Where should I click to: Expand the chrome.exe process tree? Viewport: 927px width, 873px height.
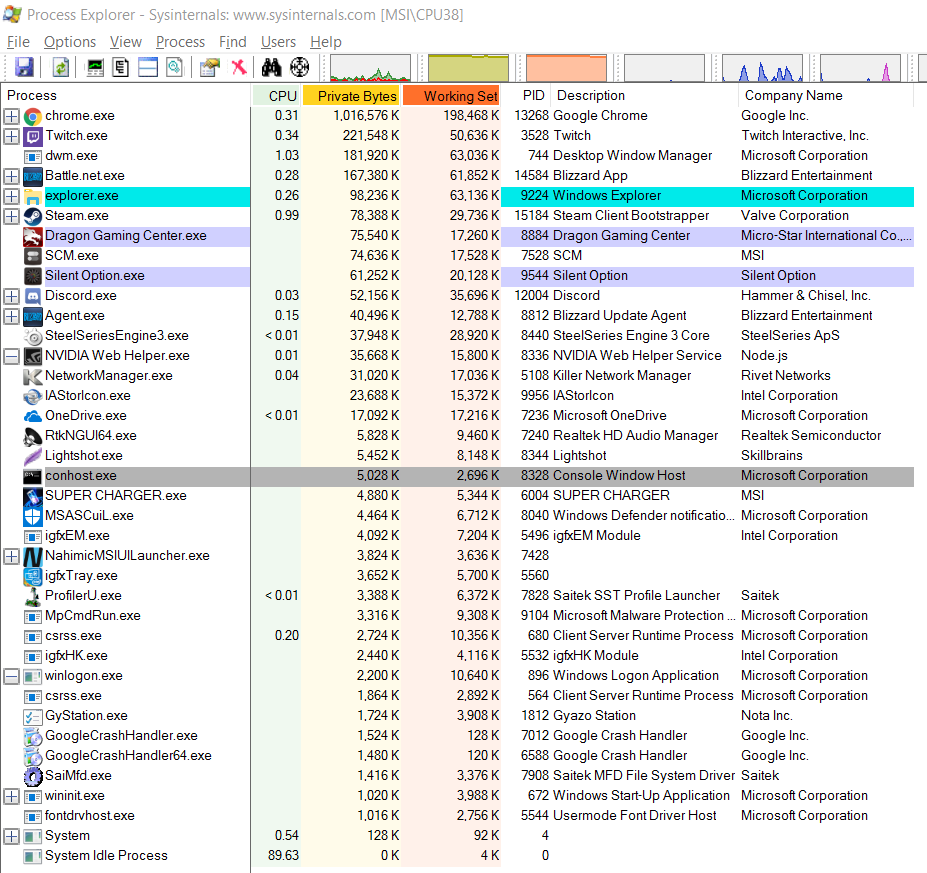pos(11,116)
